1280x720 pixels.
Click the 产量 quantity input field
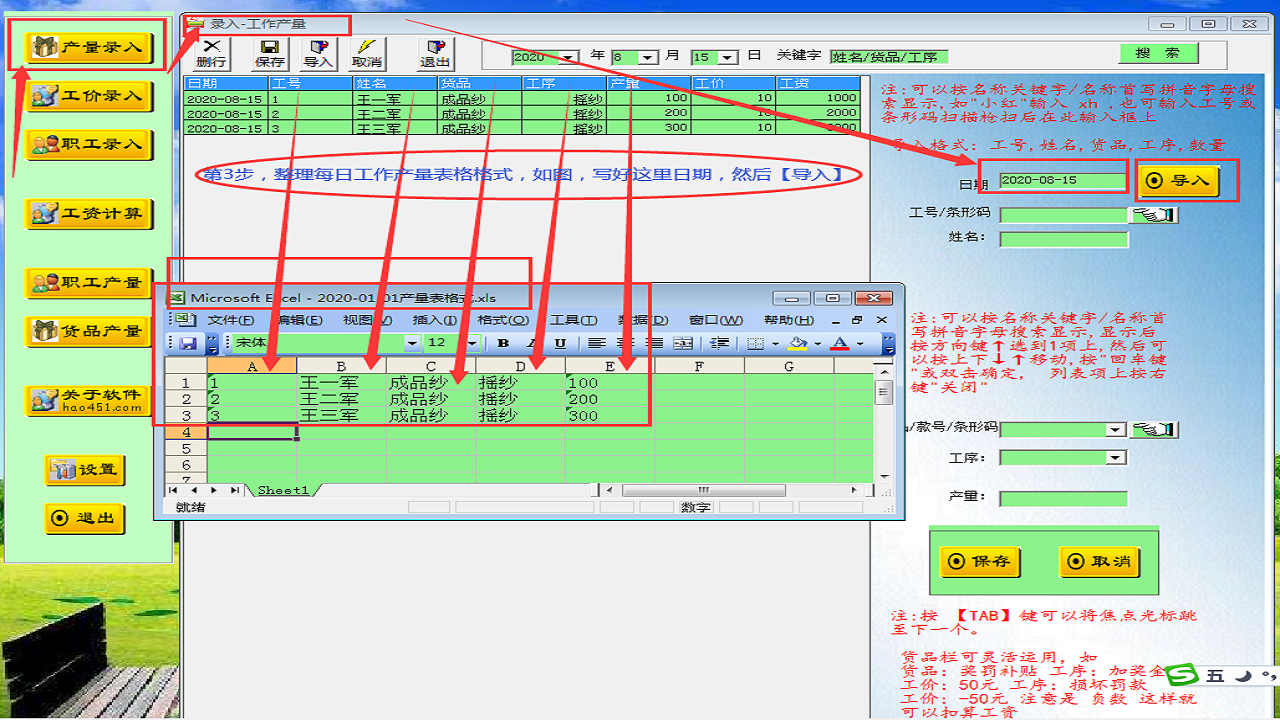point(1063,498)
